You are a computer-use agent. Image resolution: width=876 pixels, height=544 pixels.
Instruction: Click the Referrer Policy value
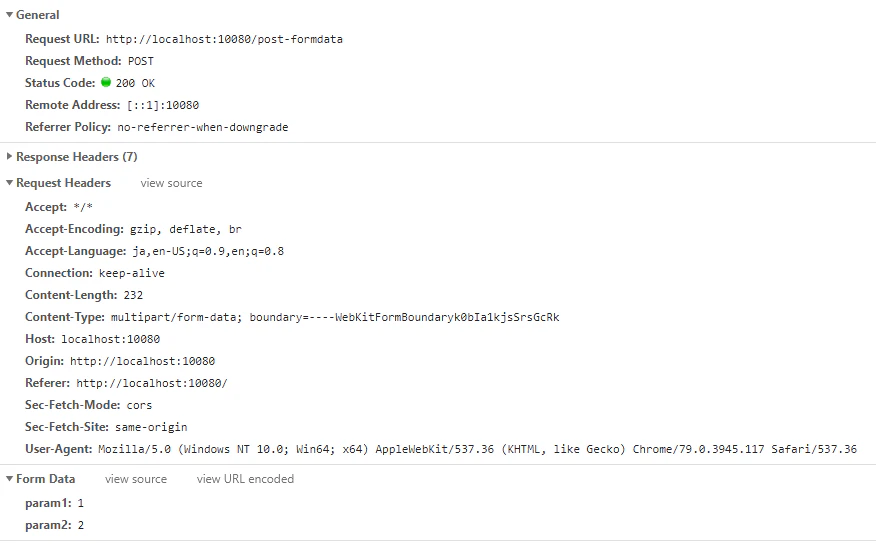tap(203, 127)
